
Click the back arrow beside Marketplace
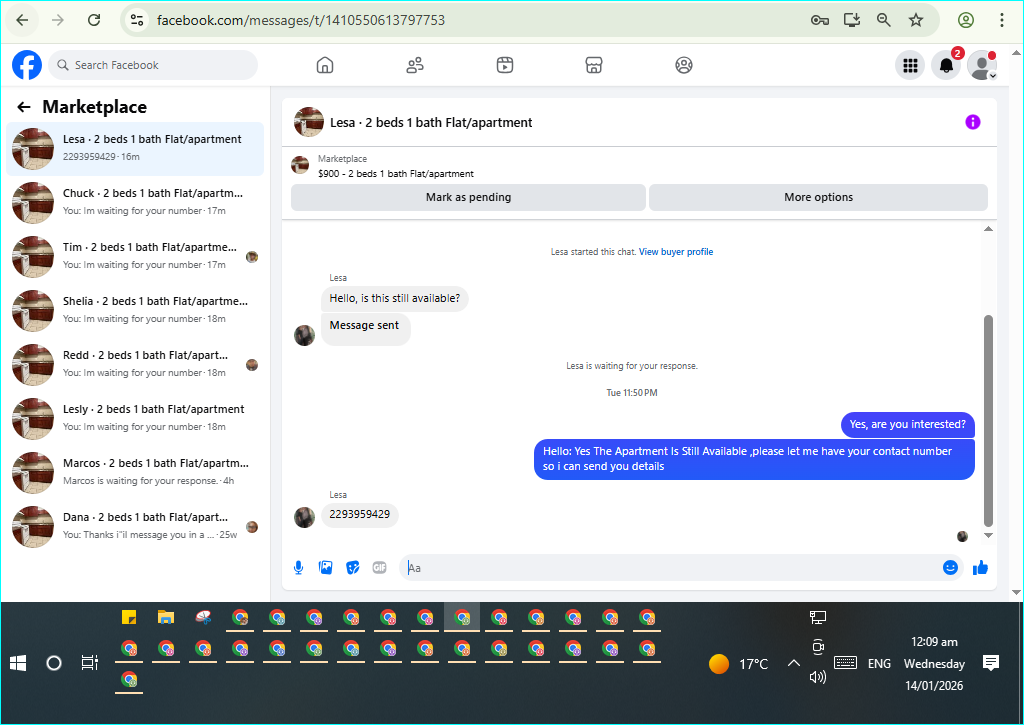24,107
